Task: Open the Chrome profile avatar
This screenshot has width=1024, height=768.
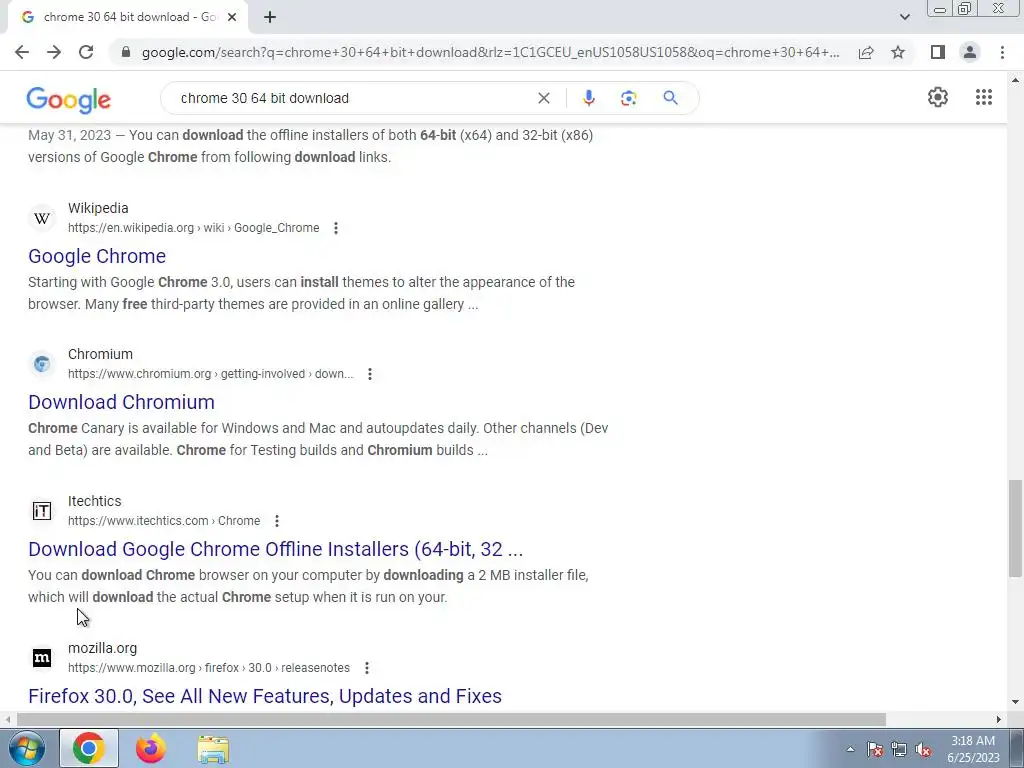Action: point(970,52)
